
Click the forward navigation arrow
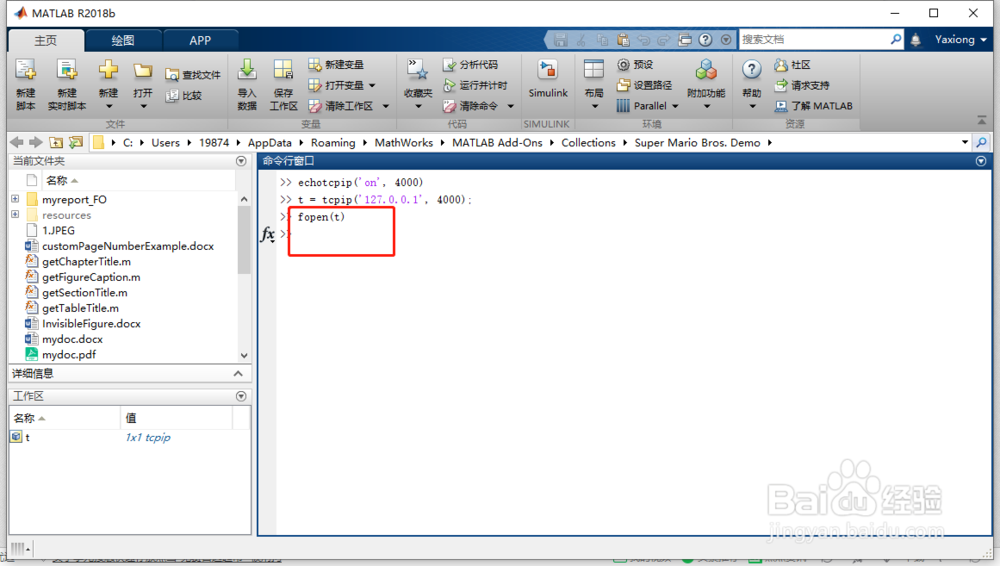(x=36, y=142)
